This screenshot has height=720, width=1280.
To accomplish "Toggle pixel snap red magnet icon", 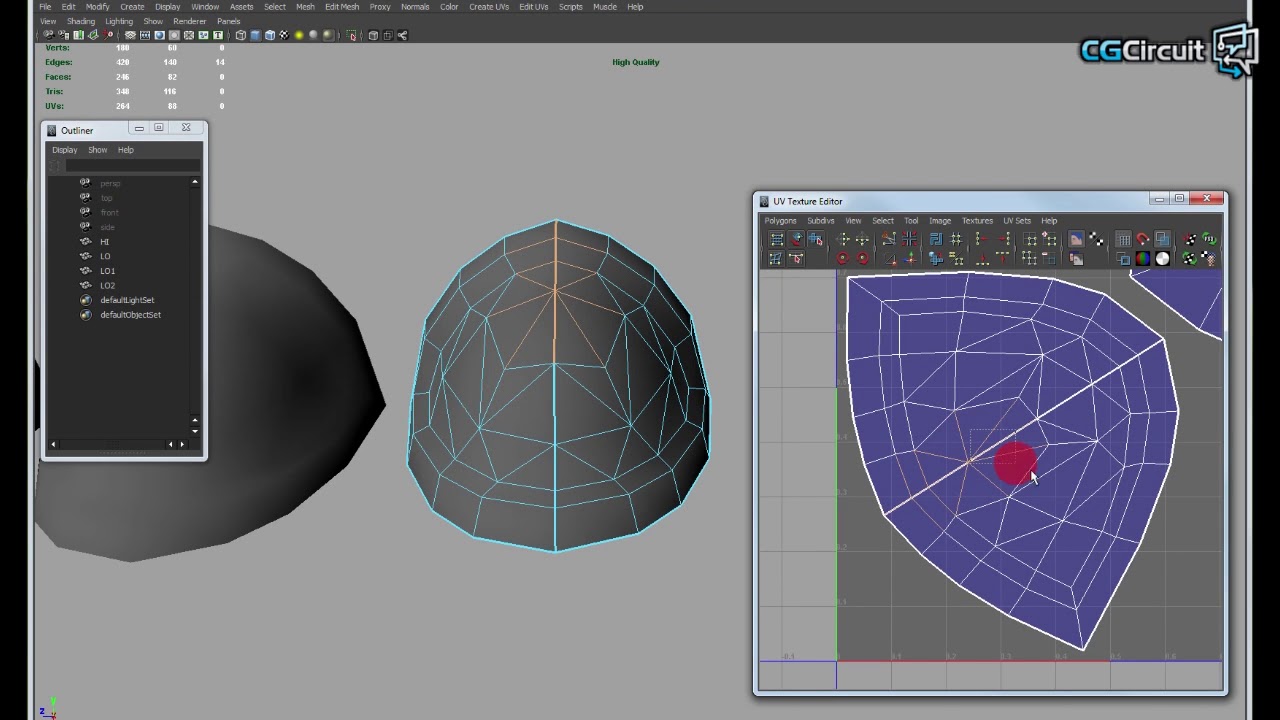I will click(x=1143, y=239).
